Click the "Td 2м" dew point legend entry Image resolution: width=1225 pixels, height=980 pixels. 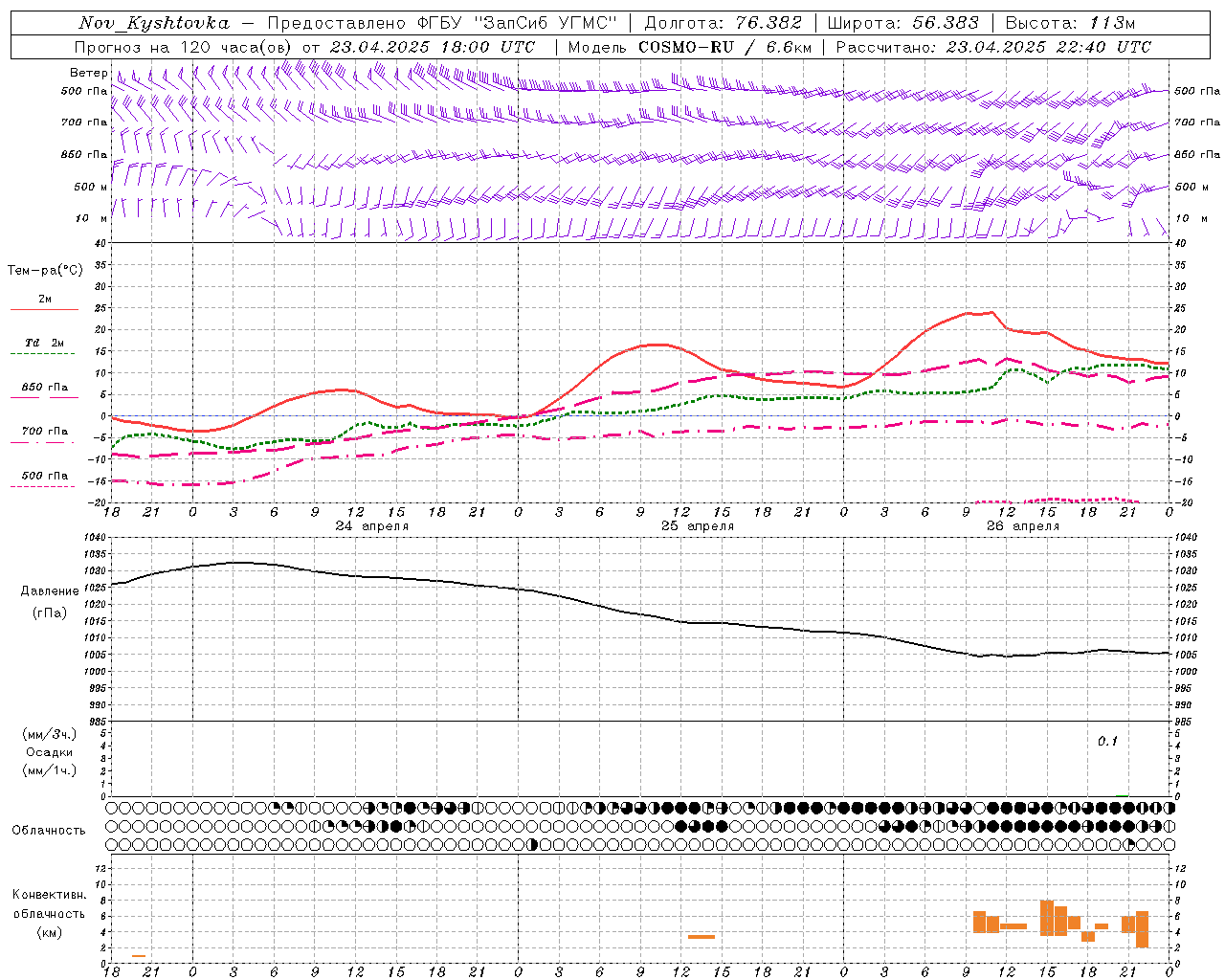[x=44, y=343]
